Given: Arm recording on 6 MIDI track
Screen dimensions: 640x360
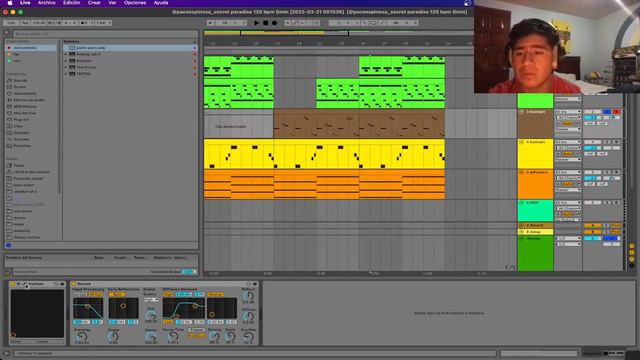Looking at the screenshot, I should point(616,202).
